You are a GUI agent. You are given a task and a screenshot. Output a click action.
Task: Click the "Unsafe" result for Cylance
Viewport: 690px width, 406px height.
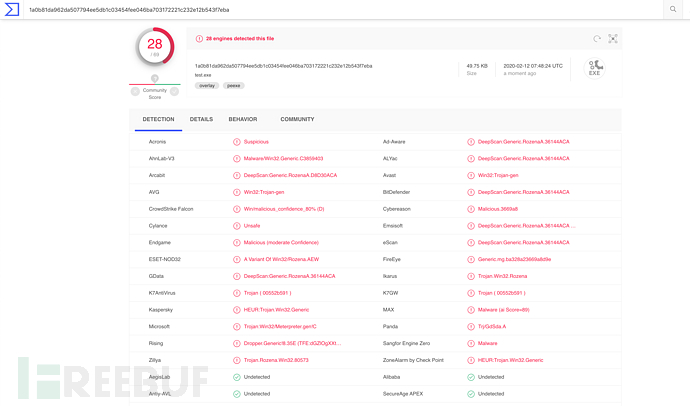pos(252,226)
